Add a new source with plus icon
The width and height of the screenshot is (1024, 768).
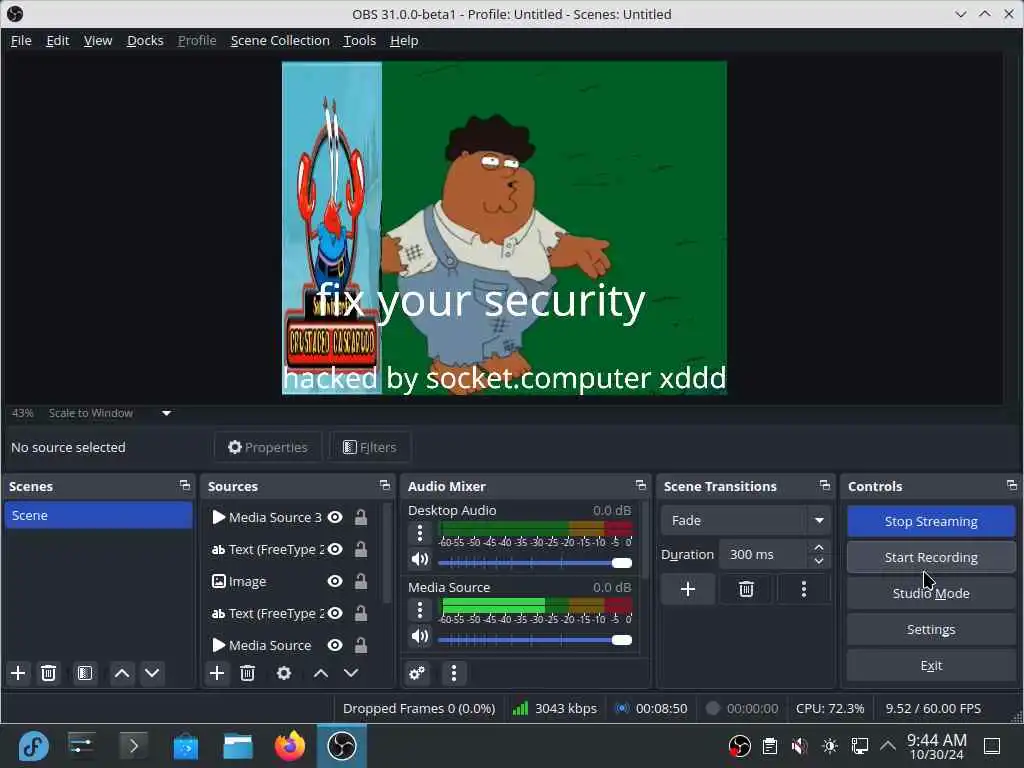(217, 673)
